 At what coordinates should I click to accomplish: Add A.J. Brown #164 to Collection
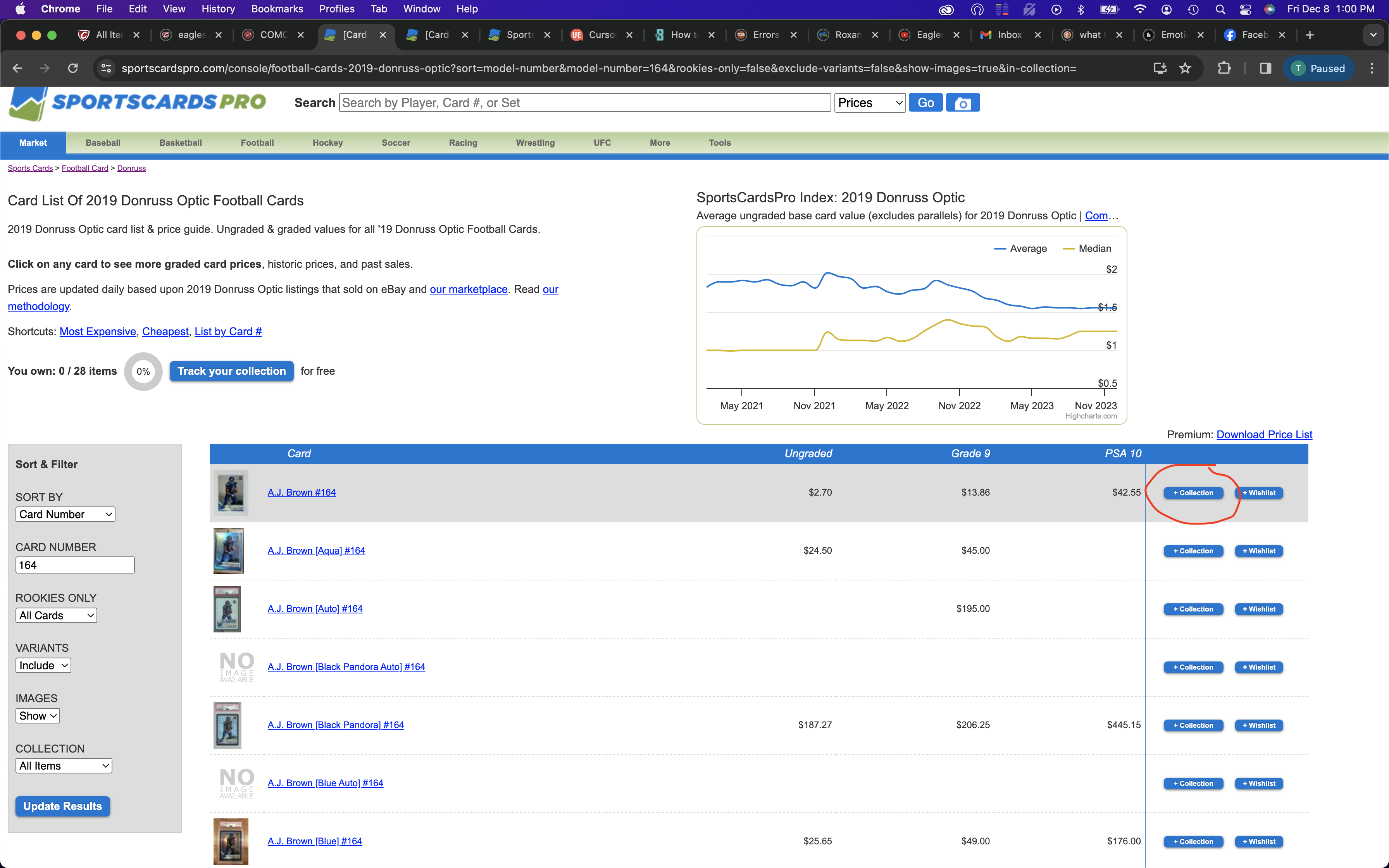tap(1193, 493)
